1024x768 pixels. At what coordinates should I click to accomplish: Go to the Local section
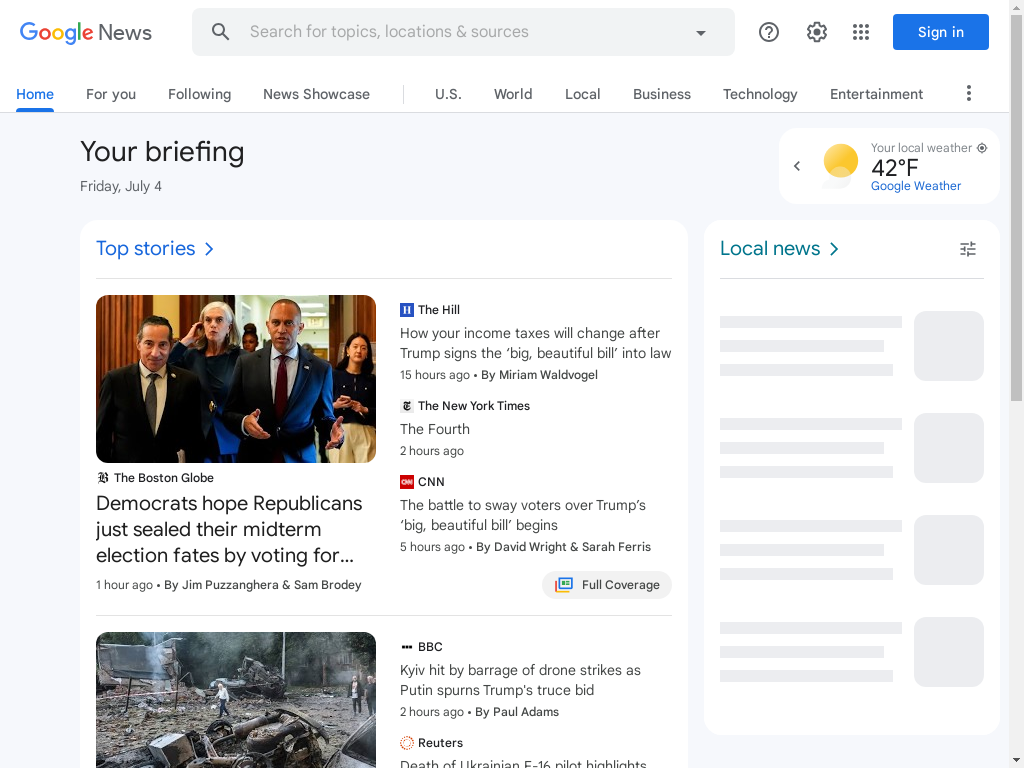tap(583, 94)
